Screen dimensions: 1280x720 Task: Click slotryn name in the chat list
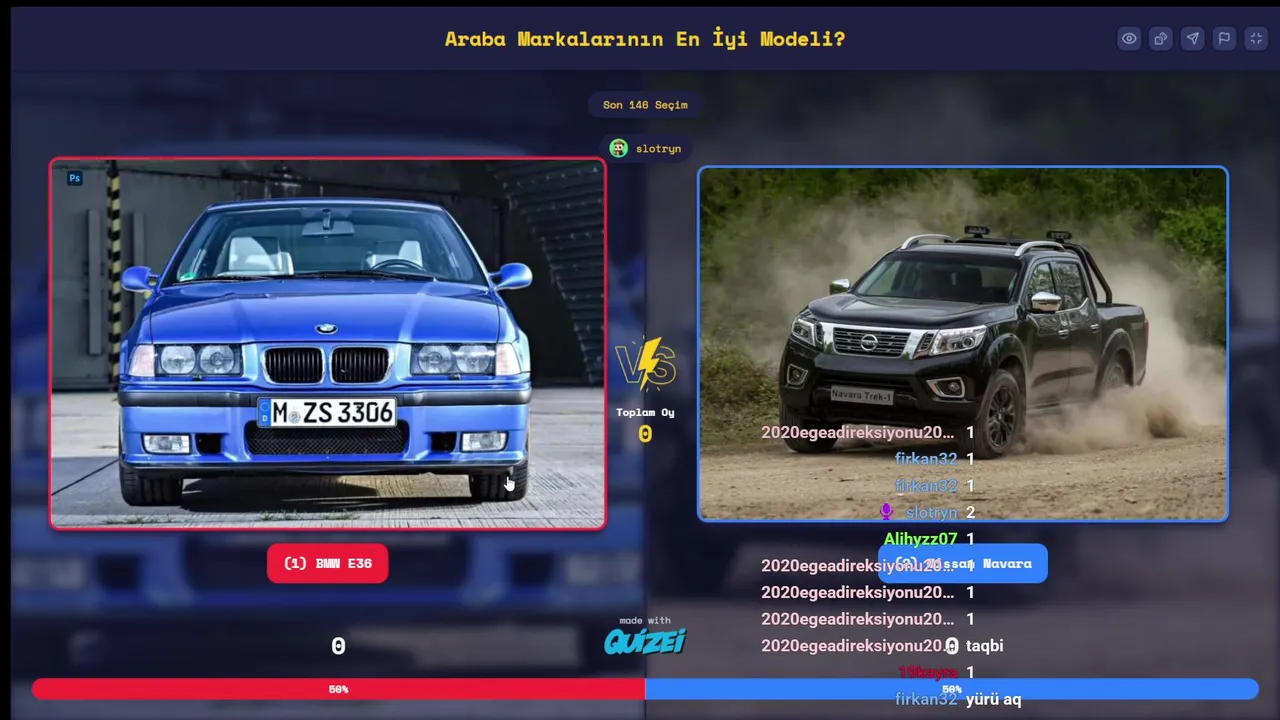pos(931,512)
